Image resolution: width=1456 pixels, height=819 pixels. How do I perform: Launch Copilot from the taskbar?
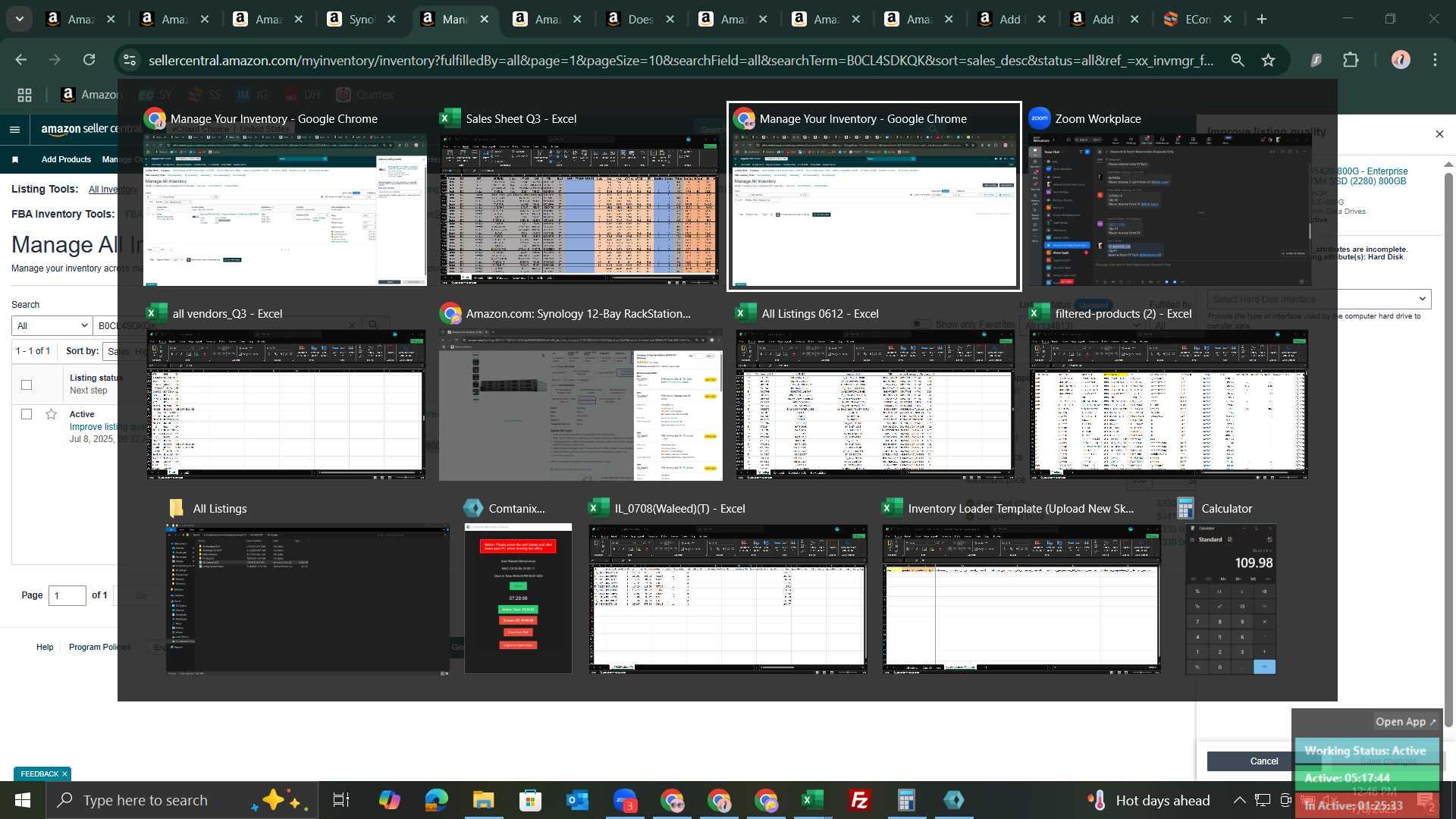[389, 800]
